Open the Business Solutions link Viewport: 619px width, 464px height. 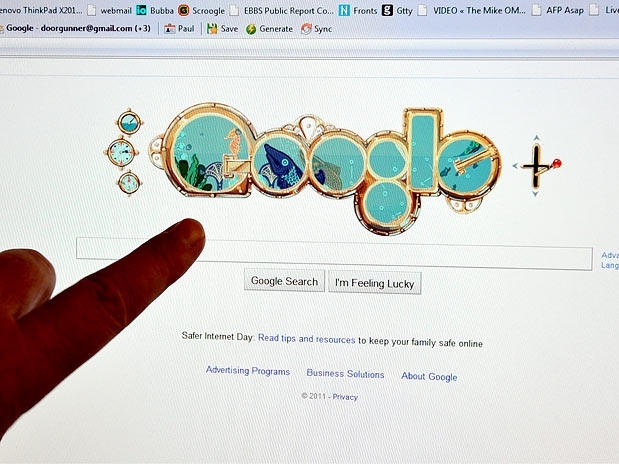tap(345, 374)
